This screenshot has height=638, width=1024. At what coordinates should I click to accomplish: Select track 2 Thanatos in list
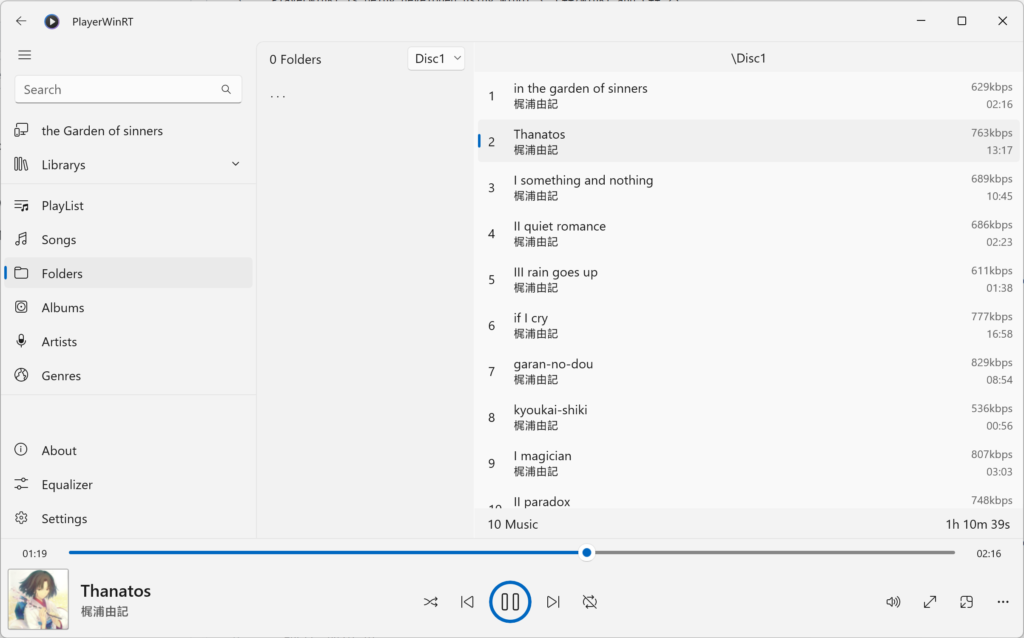click(748, 142)
